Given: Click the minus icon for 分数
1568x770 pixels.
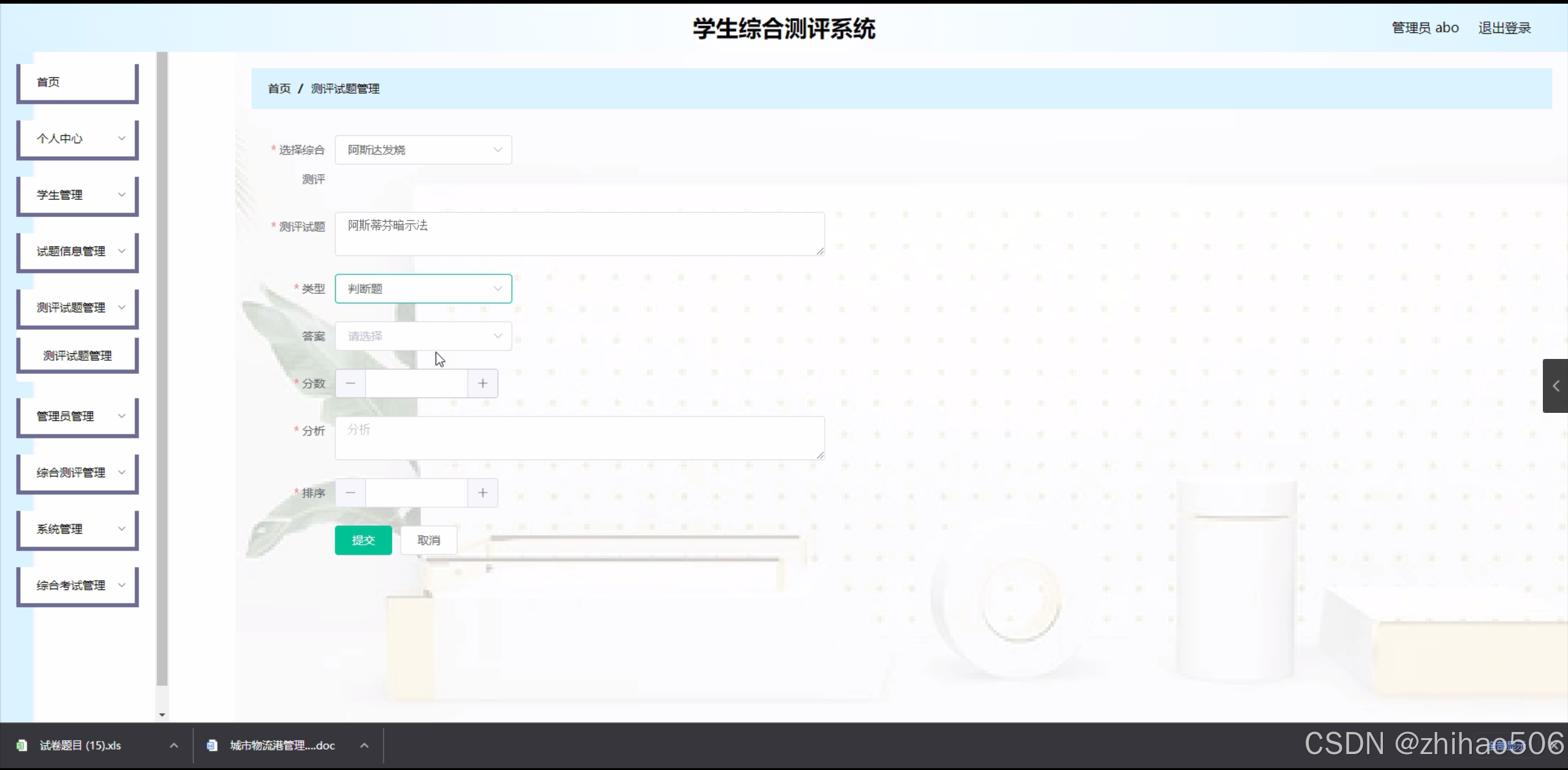Looking at the screenshot, I should click(x=350, y=383).
